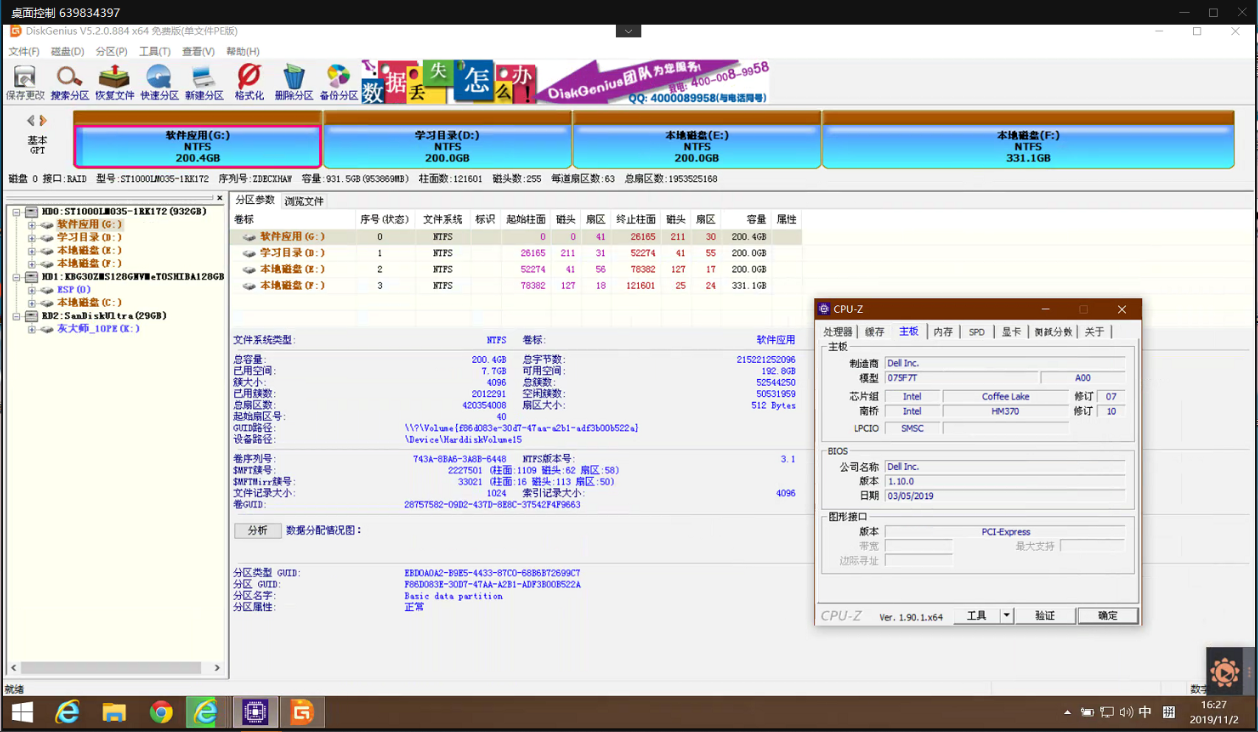Collapse the HD0:ST1000LM035 disk node
Viewport: 1258px width, 732px height.
coord(17,212)
